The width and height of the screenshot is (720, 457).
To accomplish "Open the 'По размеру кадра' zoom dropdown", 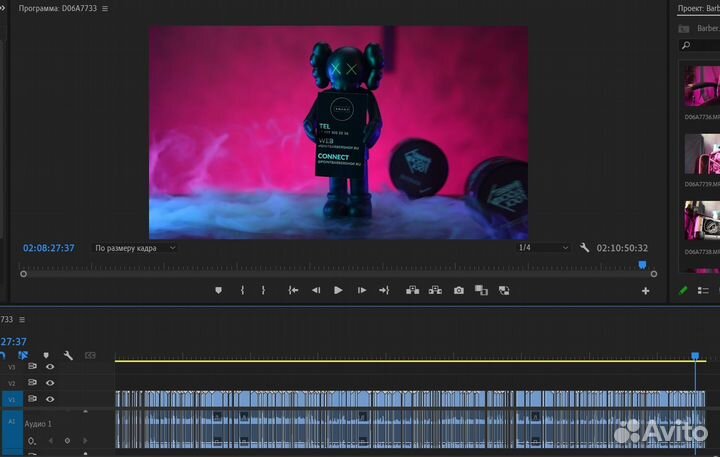I will point(135,248).
